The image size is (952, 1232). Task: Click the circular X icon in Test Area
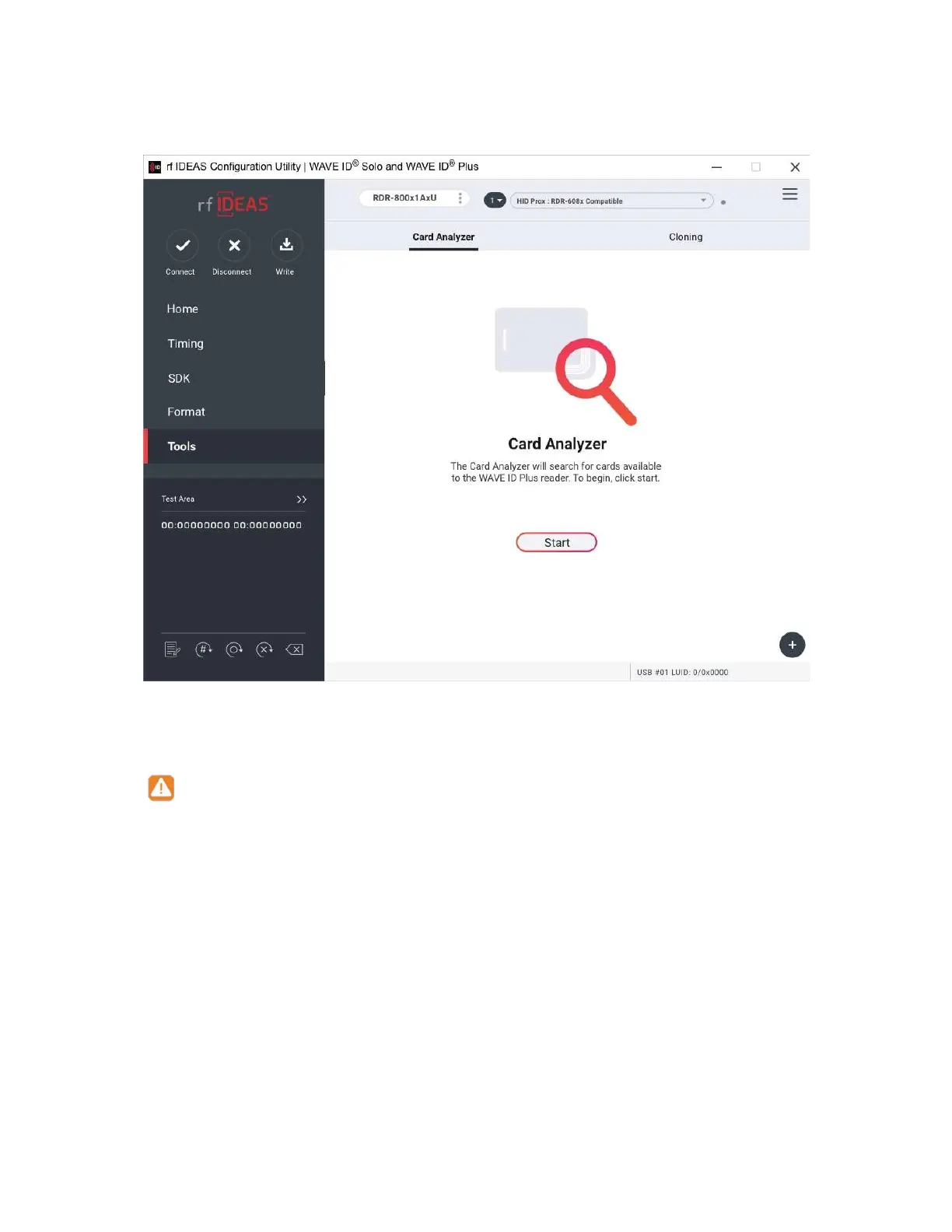[x=264, y=649]
